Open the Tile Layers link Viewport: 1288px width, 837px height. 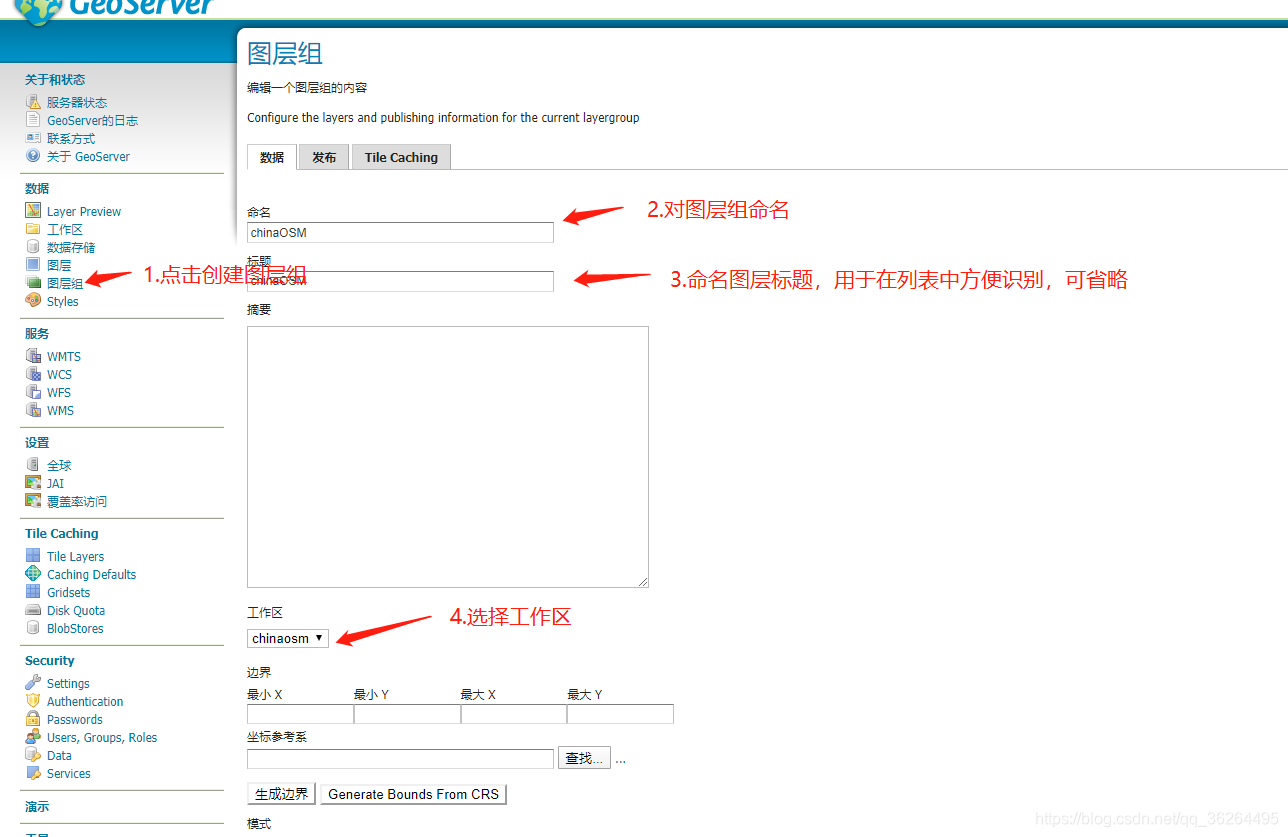click(75, 556)
